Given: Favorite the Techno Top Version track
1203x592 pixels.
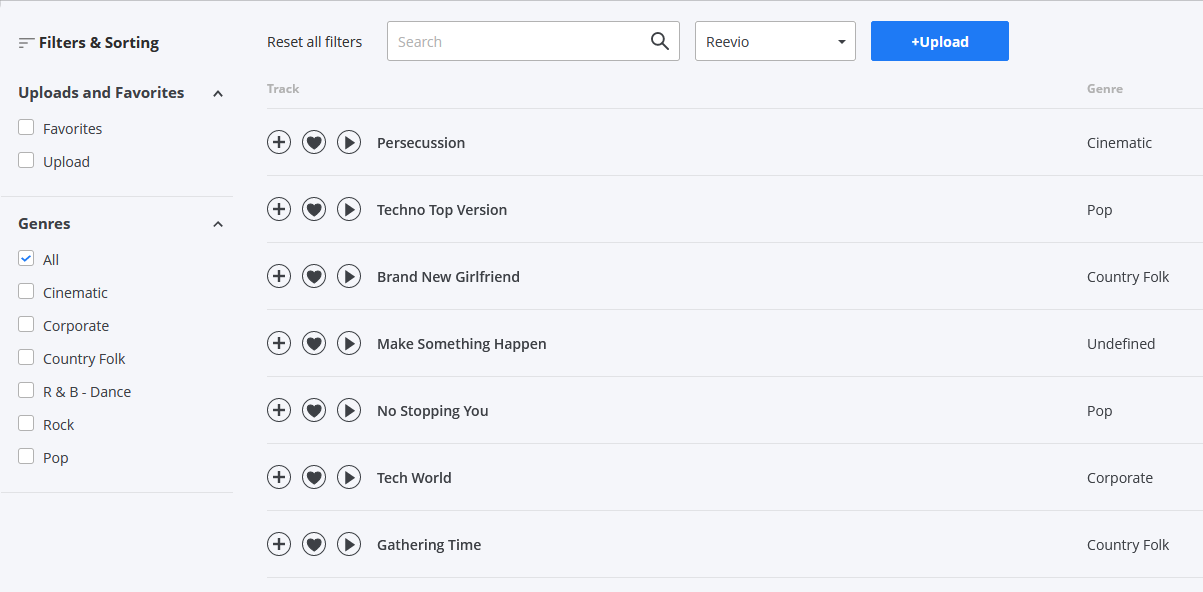Looking at the screenshot, I should tap(314, 210).
